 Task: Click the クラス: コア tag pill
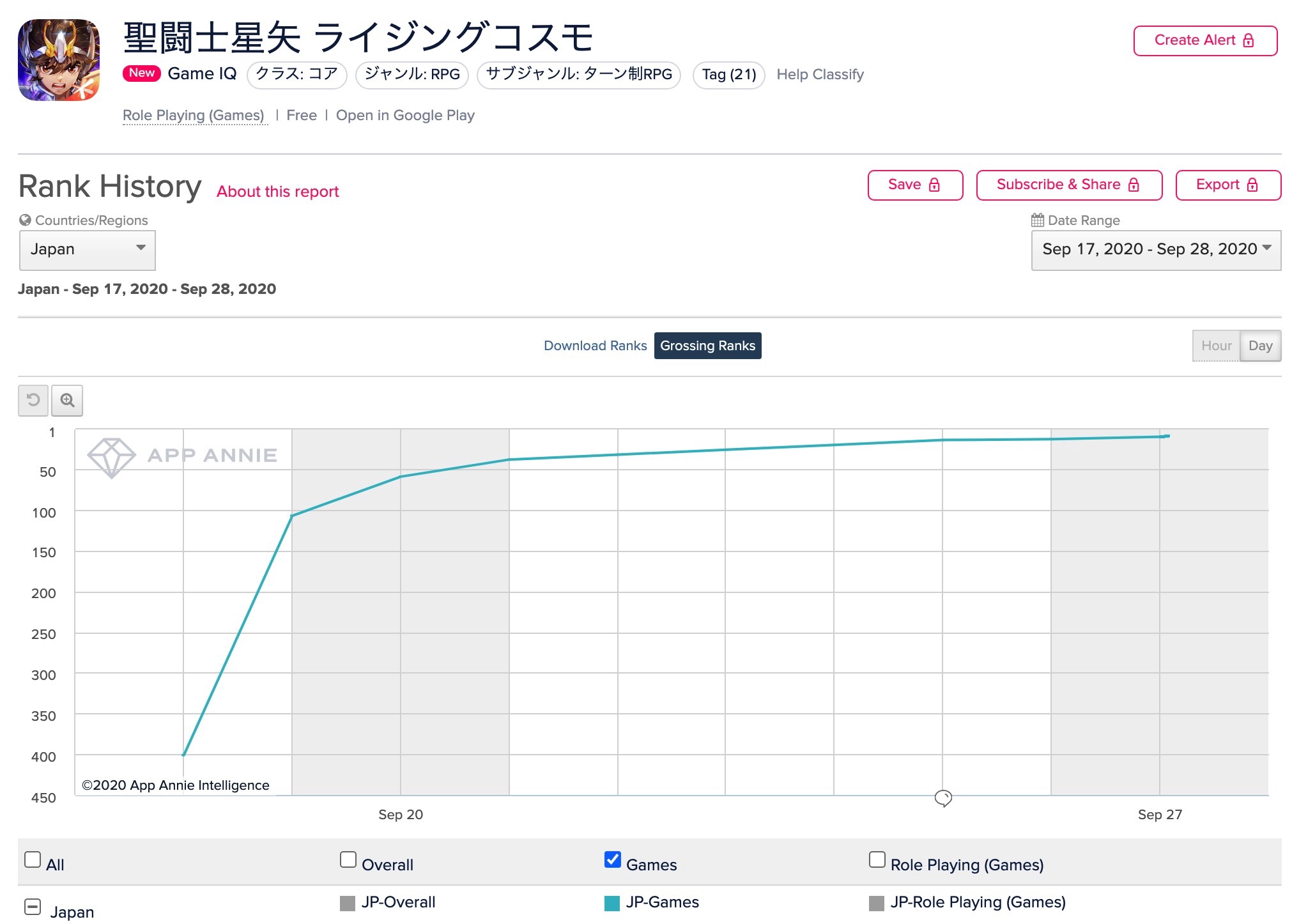click(x=296, y=75)
